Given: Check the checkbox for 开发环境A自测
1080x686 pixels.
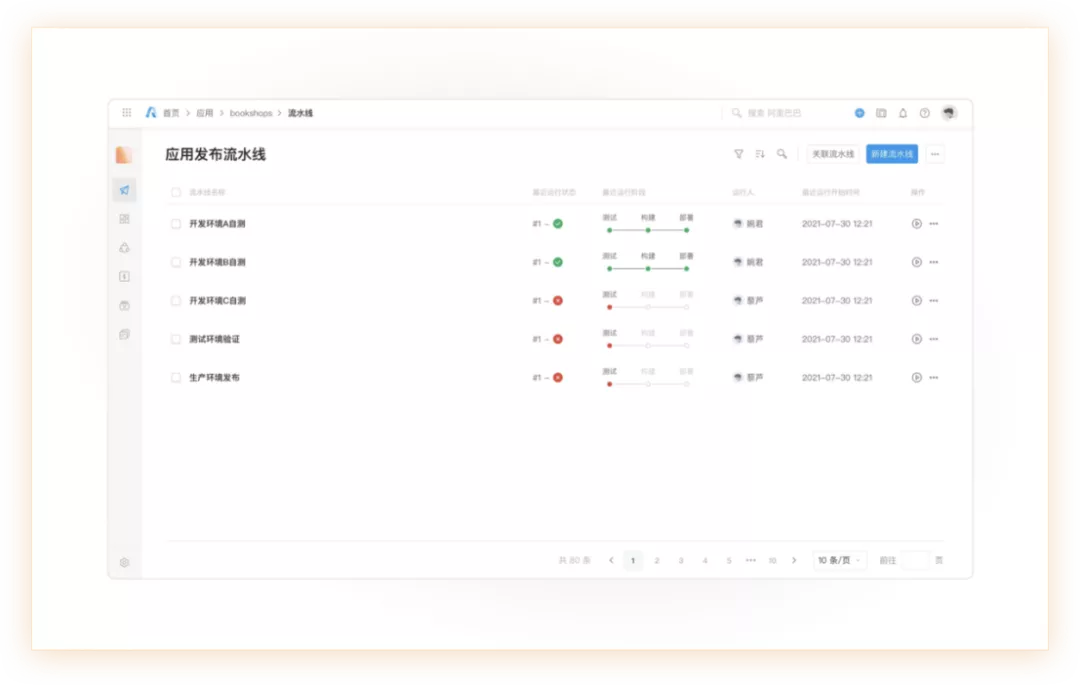Looking at the screenshot, I should pos(176,224).
